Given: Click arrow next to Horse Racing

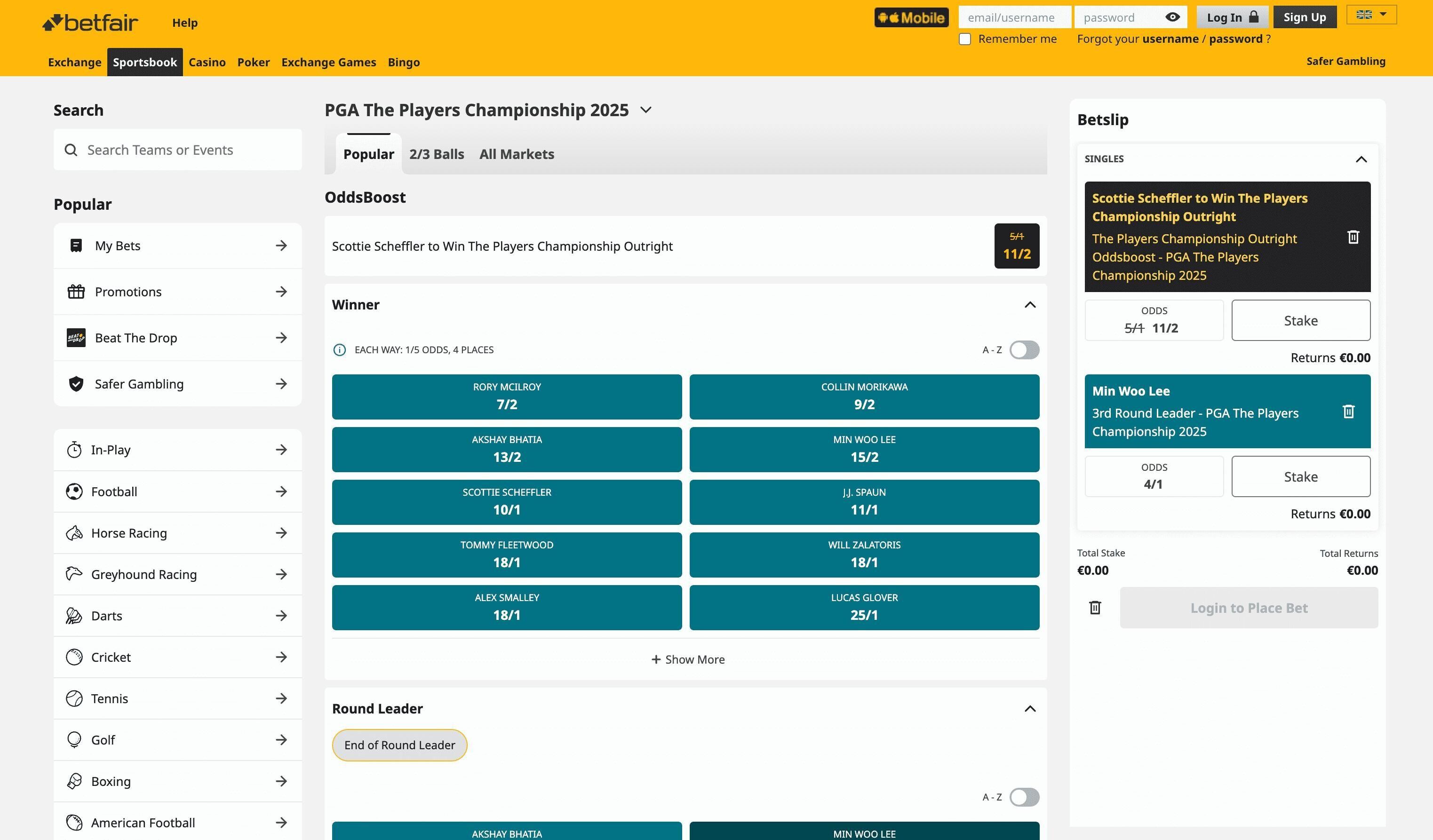Looking at the screenshot, I should point(281,532).
